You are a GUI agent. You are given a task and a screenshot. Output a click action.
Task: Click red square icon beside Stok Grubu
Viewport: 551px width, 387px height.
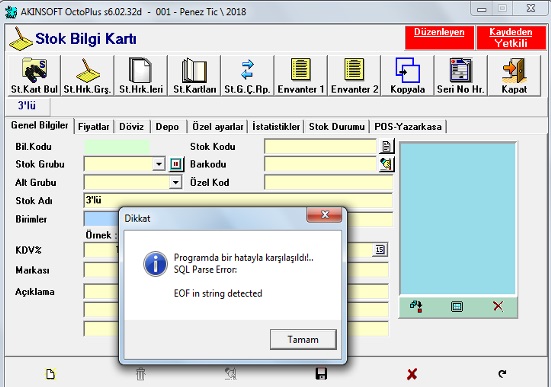(176, 164)
